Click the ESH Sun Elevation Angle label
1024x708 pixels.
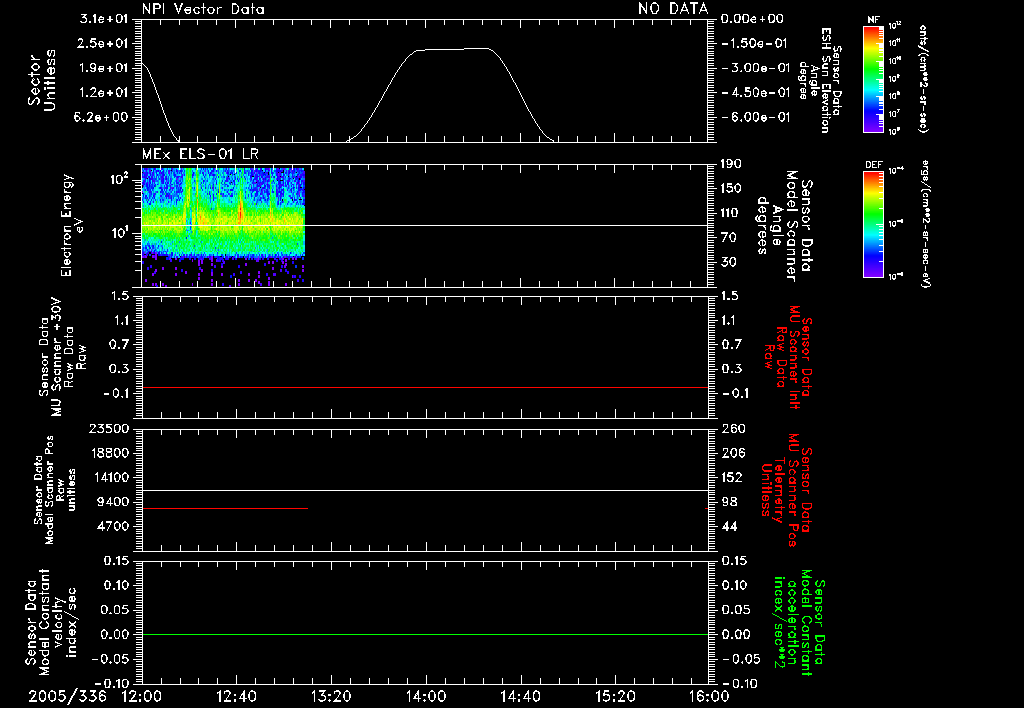[x=820, y=80]
